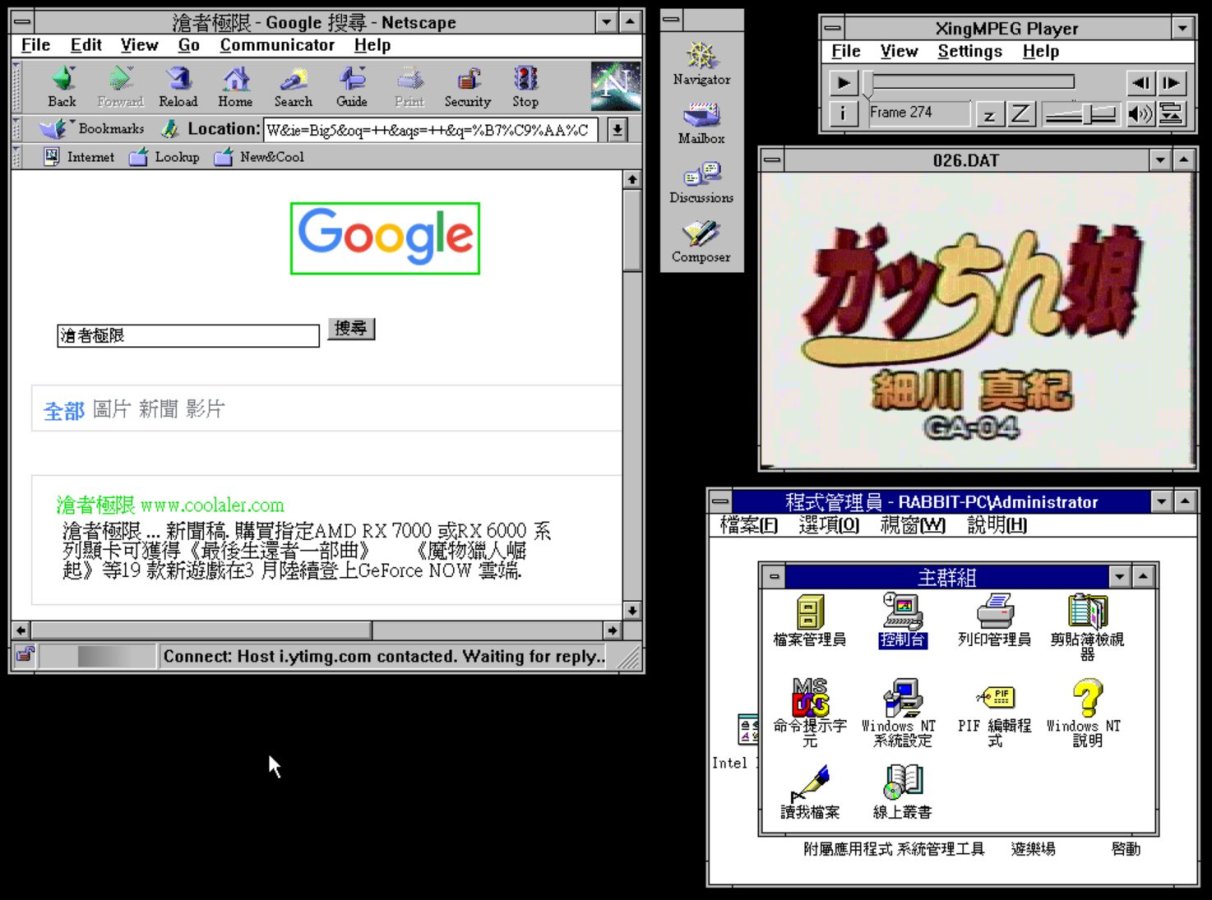Launch Navigator from the component bar

[701, 63]
